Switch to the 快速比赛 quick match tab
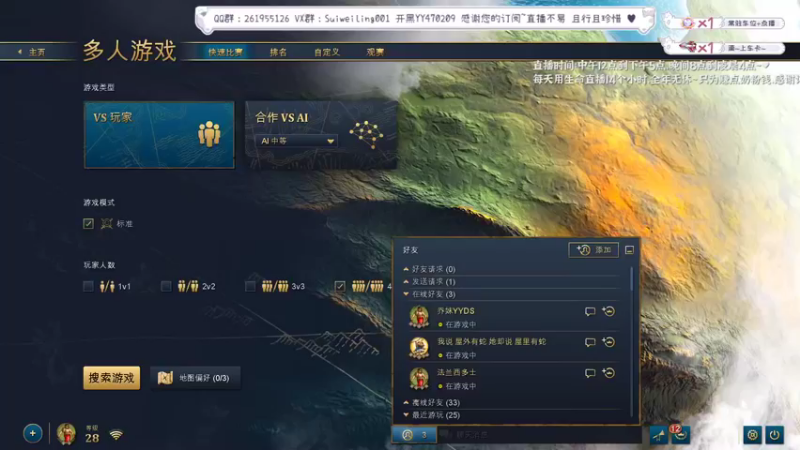This screenshot has height=450, width=800. (x=225, y=52)
